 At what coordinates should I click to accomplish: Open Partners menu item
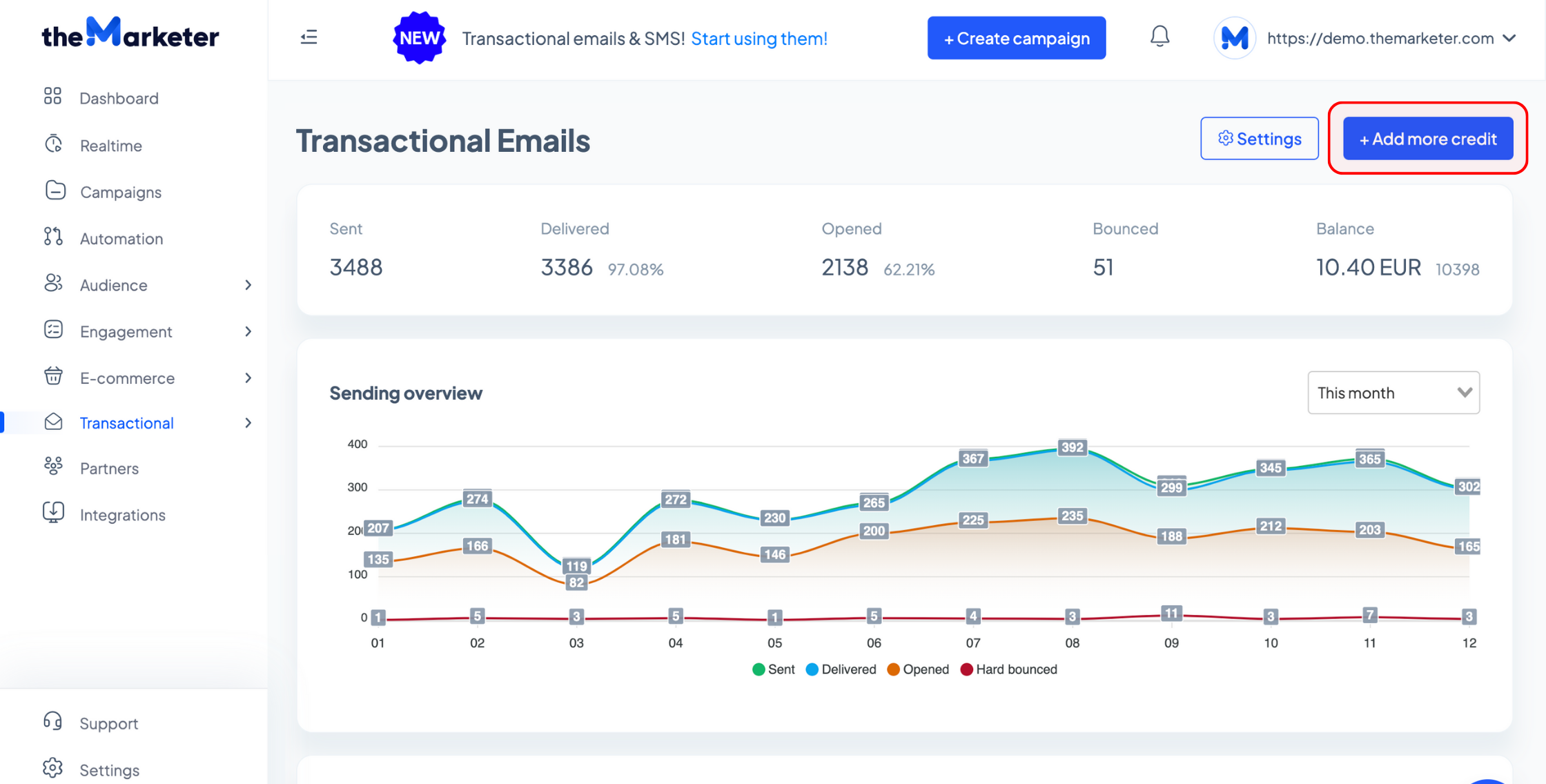pyautogui.click(x=109, y=469)
